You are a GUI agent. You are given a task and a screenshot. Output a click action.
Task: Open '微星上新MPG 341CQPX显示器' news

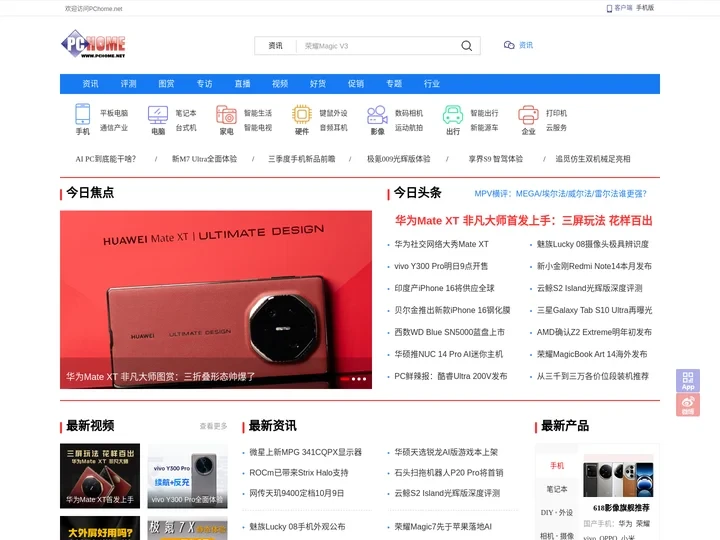point(305,452)
